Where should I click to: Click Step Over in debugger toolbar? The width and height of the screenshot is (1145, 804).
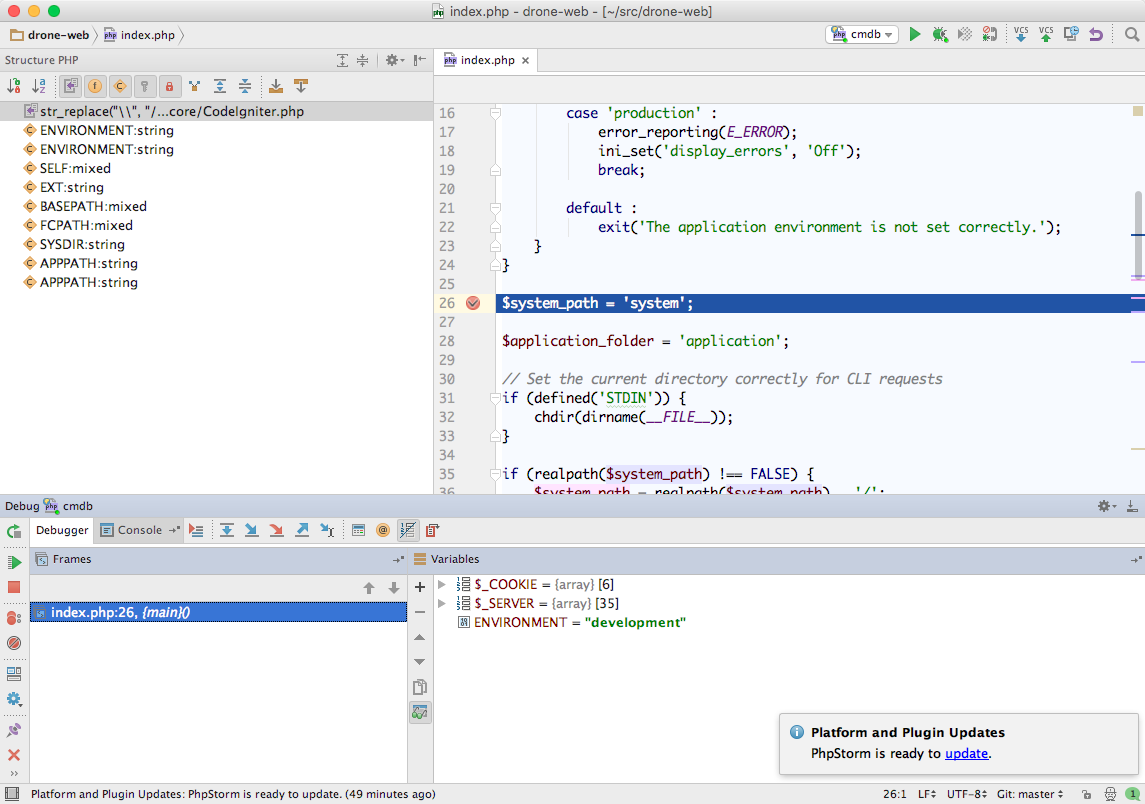[x=227, y=530]
